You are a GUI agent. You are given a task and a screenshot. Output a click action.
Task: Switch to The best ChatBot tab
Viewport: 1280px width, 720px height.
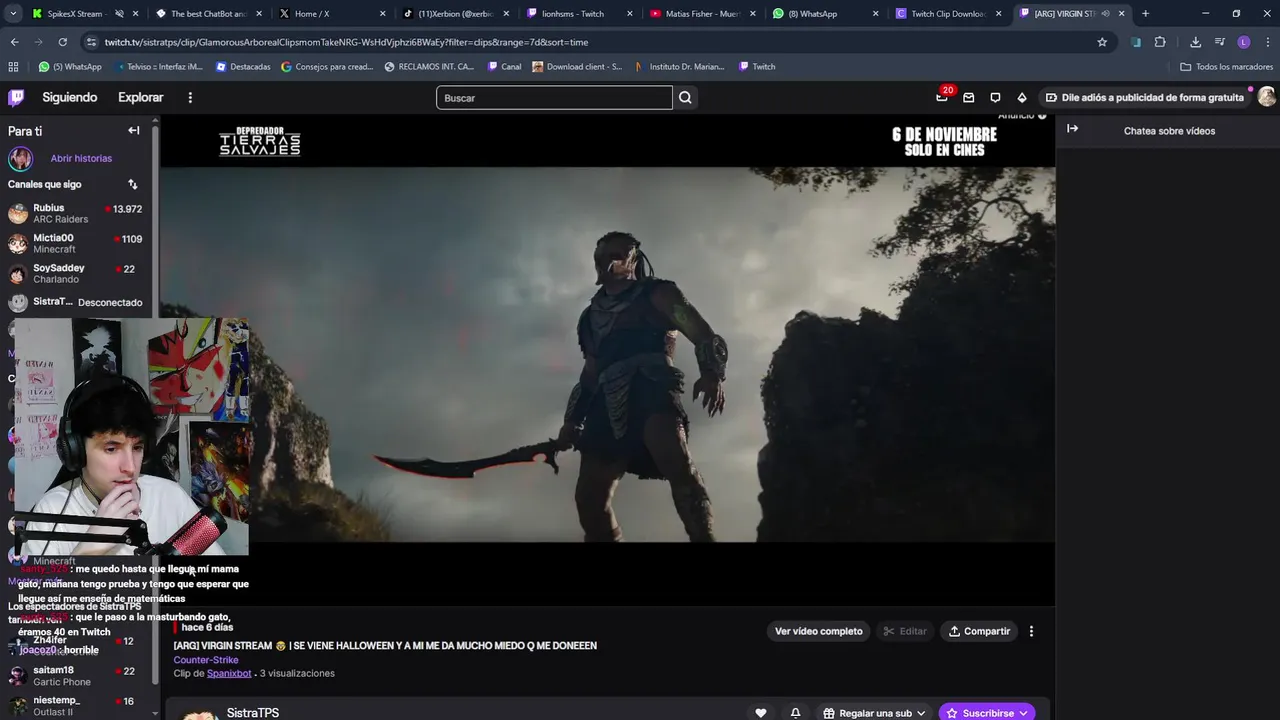208,14
